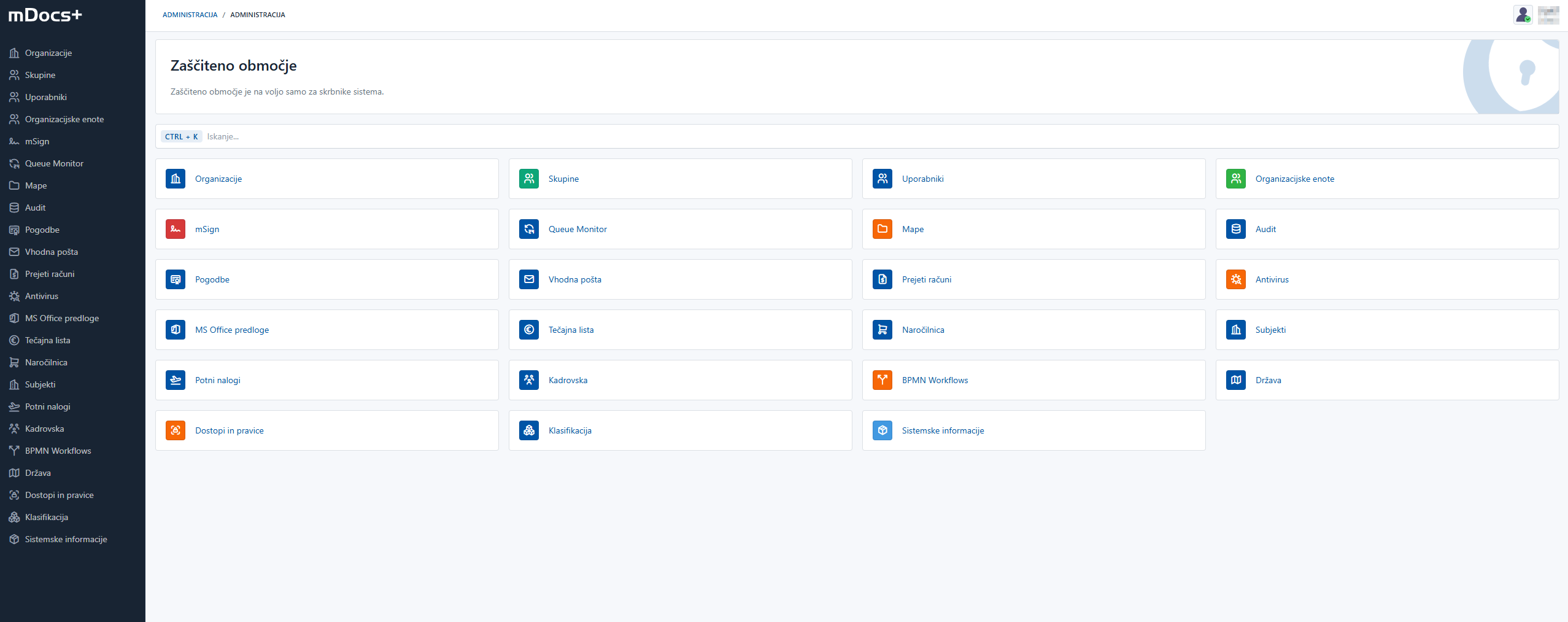Open the Tečajna lista euro tile icon

528,330
